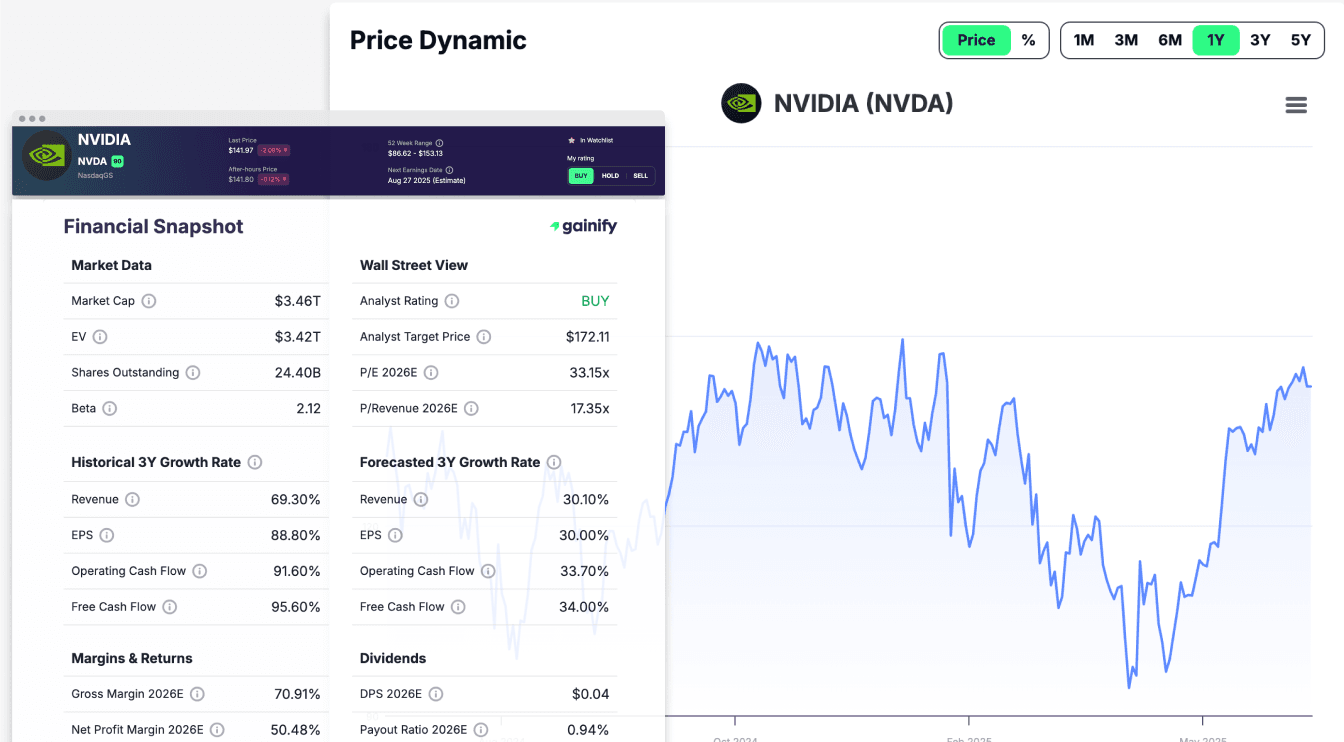Select the 1M time range

pos(1084,40)
